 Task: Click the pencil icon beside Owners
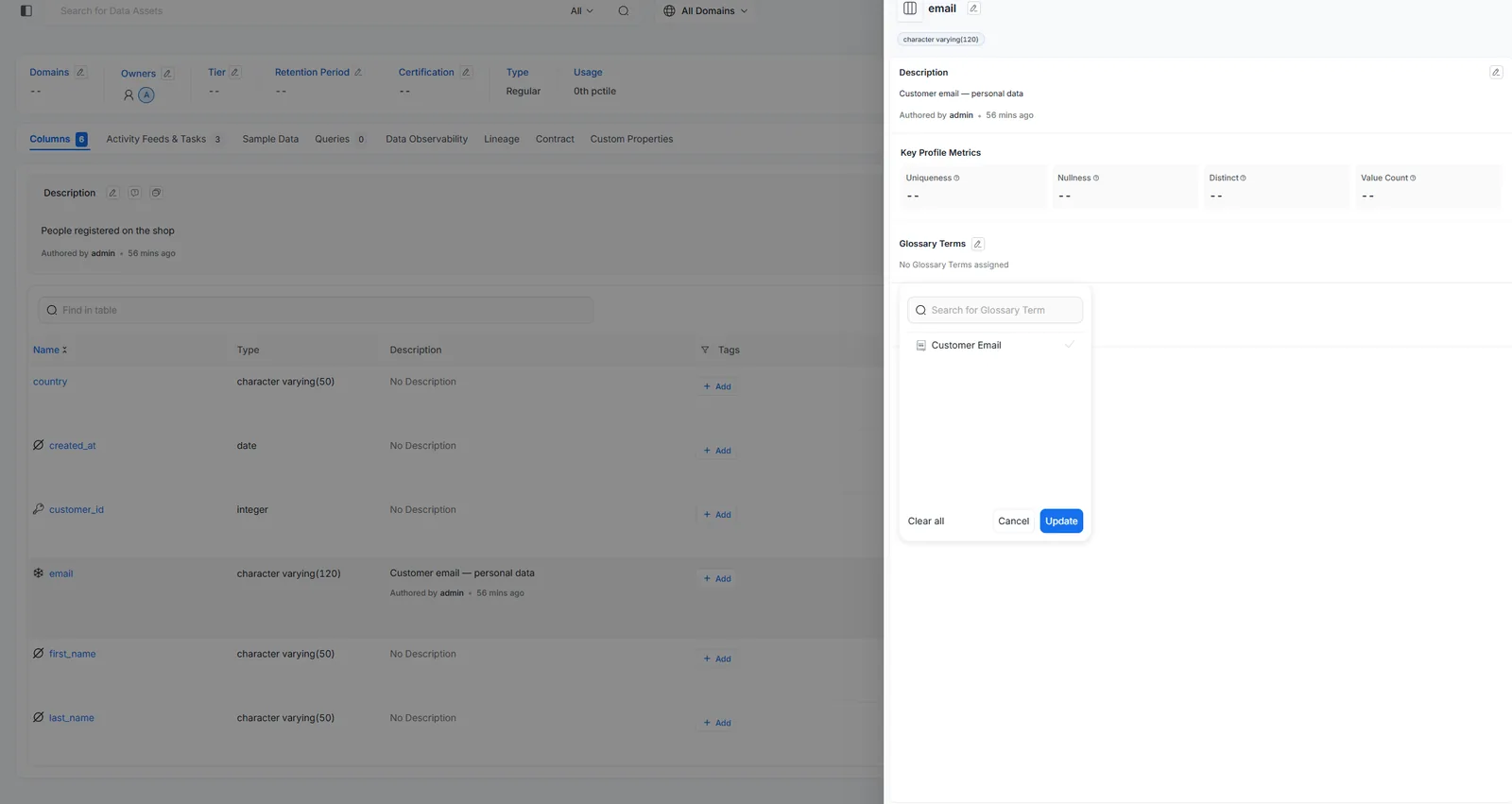point(167,74)
